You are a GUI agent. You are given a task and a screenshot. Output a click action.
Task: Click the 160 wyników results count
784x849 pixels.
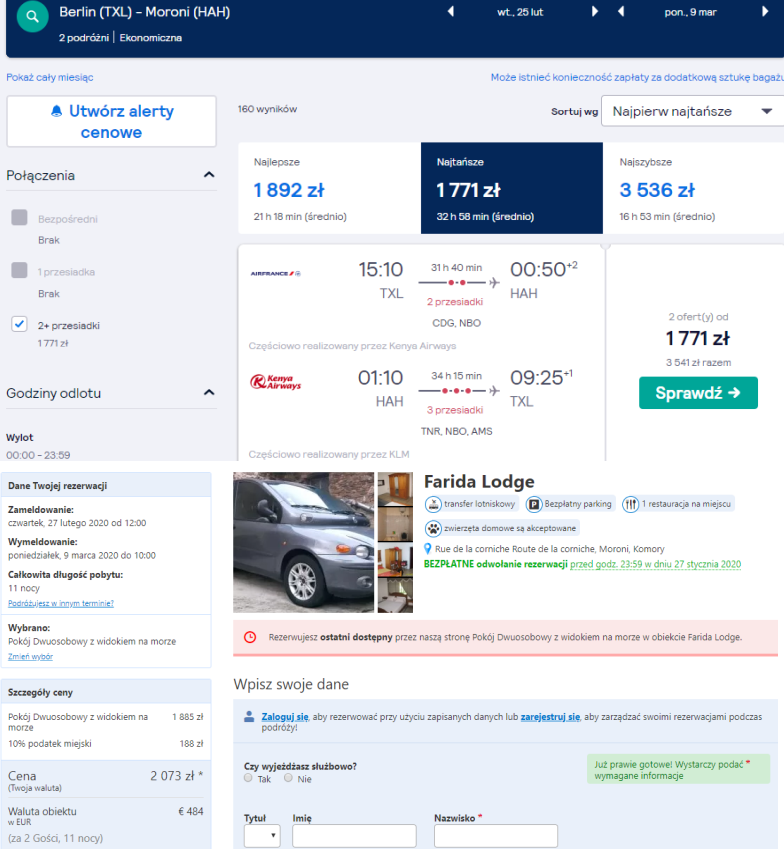coord(267,109)
